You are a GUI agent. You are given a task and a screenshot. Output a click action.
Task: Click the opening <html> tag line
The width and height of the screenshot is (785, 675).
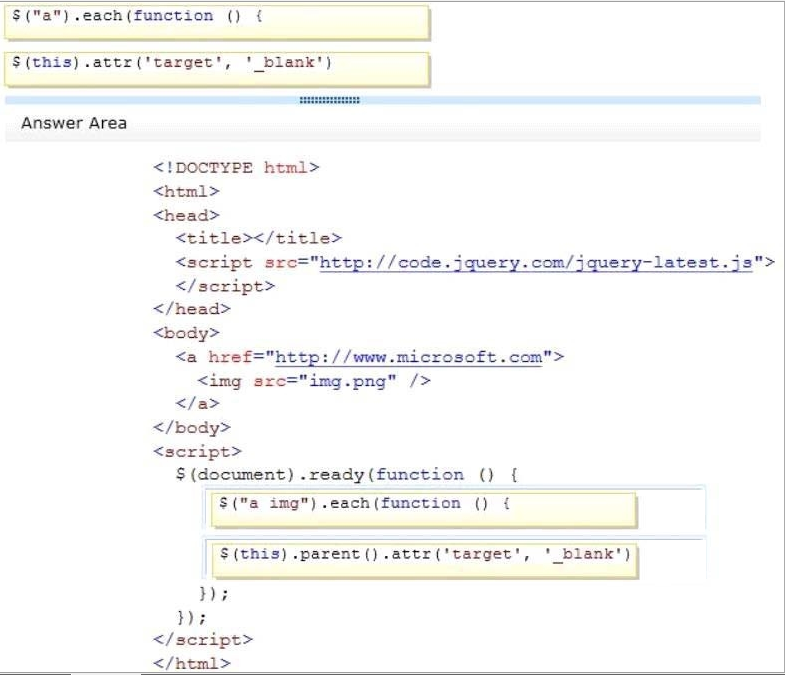[x=186, y=191]
